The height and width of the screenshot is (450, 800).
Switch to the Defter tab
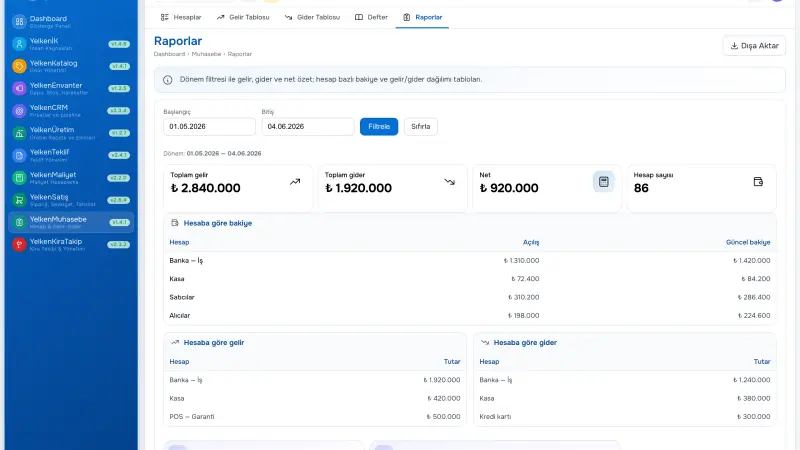371,17
